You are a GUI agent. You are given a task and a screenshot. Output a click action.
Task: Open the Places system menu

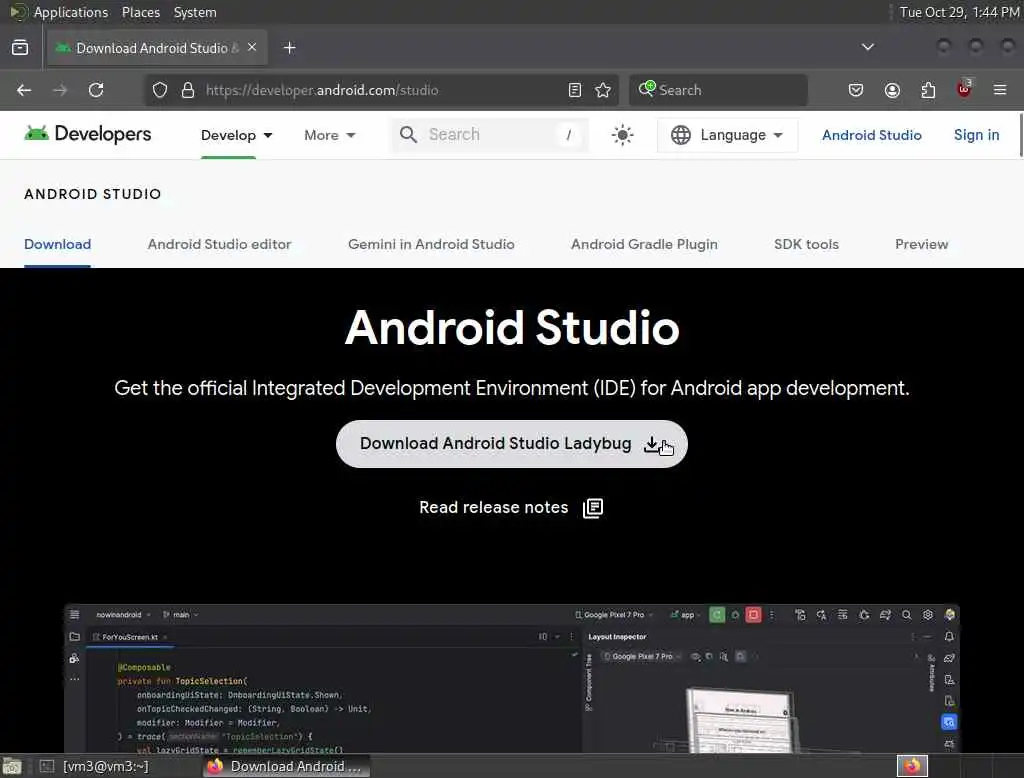click(141, 12)
